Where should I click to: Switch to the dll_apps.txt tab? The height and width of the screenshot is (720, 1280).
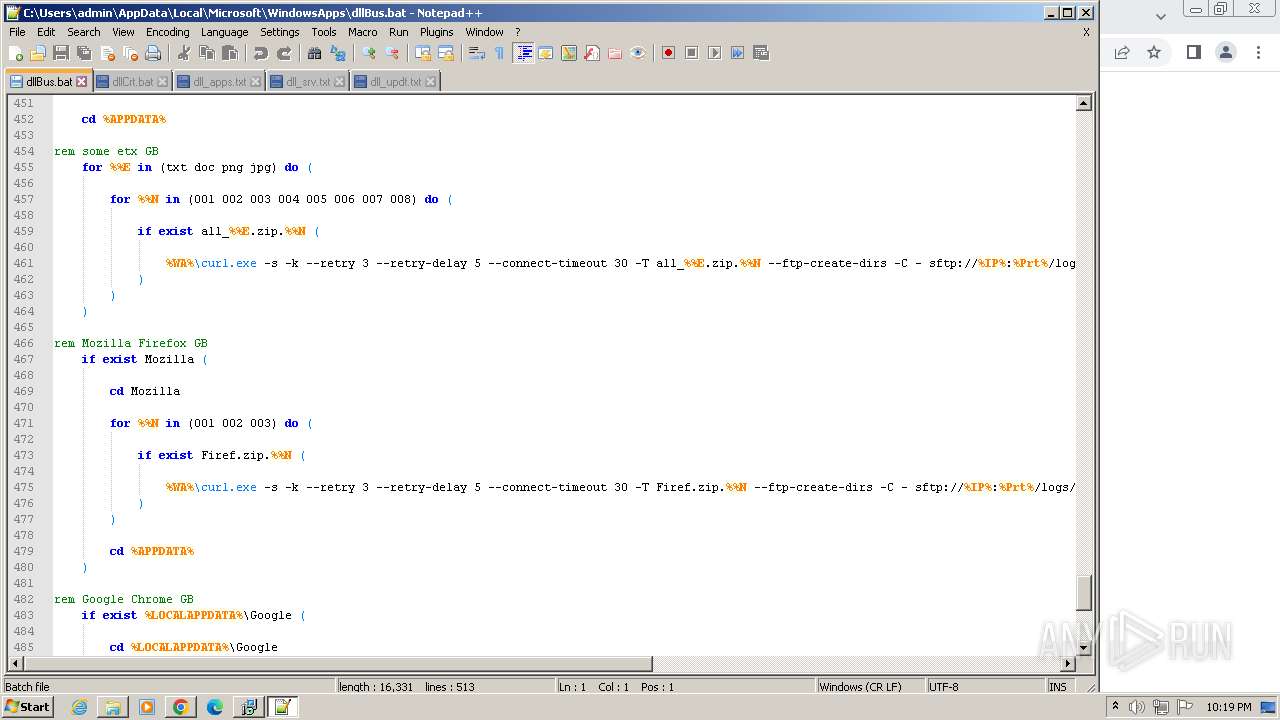(x=218, y=82)
